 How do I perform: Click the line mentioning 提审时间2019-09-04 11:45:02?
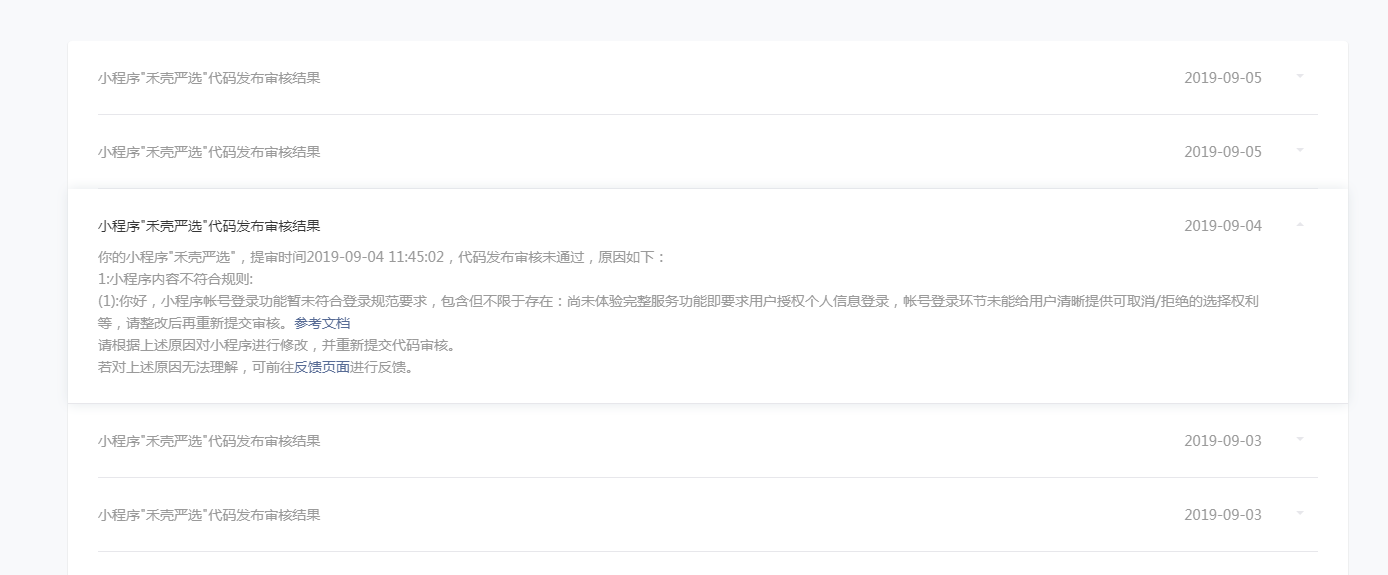(382, 257)
